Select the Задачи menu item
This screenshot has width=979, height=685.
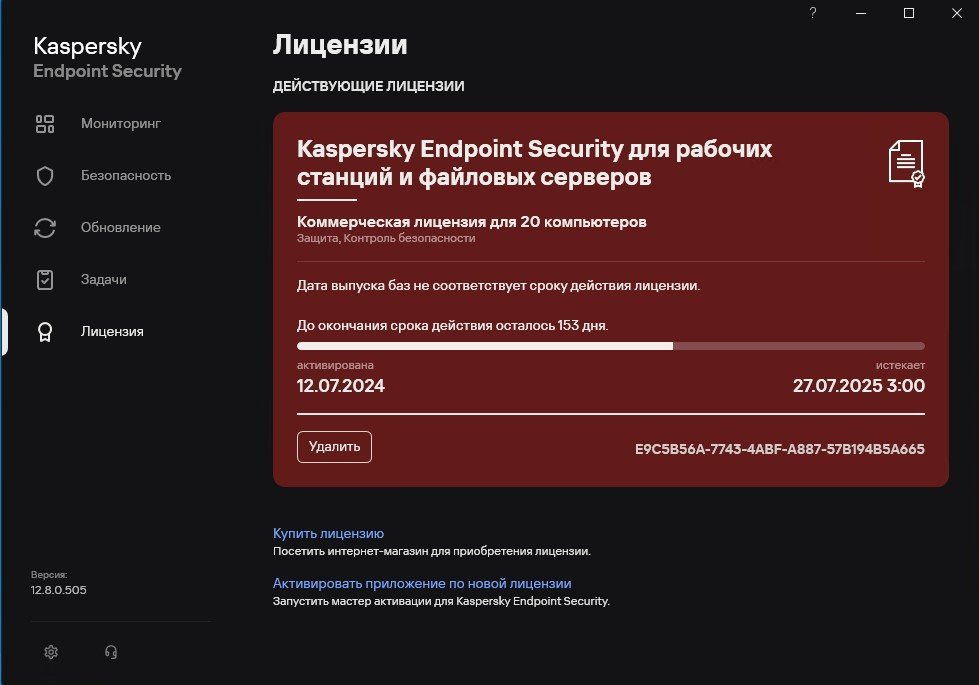pyautogui.click(x=104, y=280)
